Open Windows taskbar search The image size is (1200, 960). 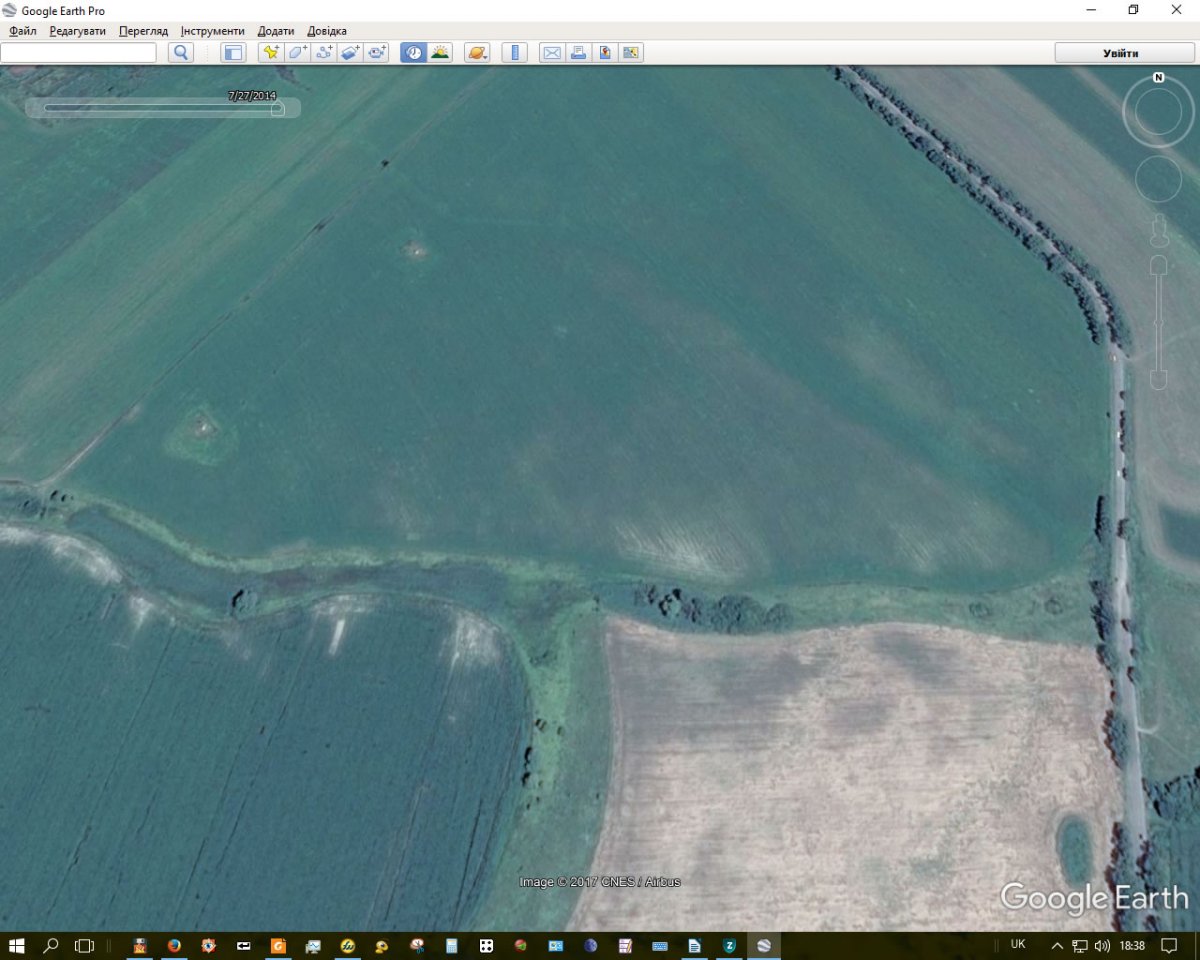point(51,945)
